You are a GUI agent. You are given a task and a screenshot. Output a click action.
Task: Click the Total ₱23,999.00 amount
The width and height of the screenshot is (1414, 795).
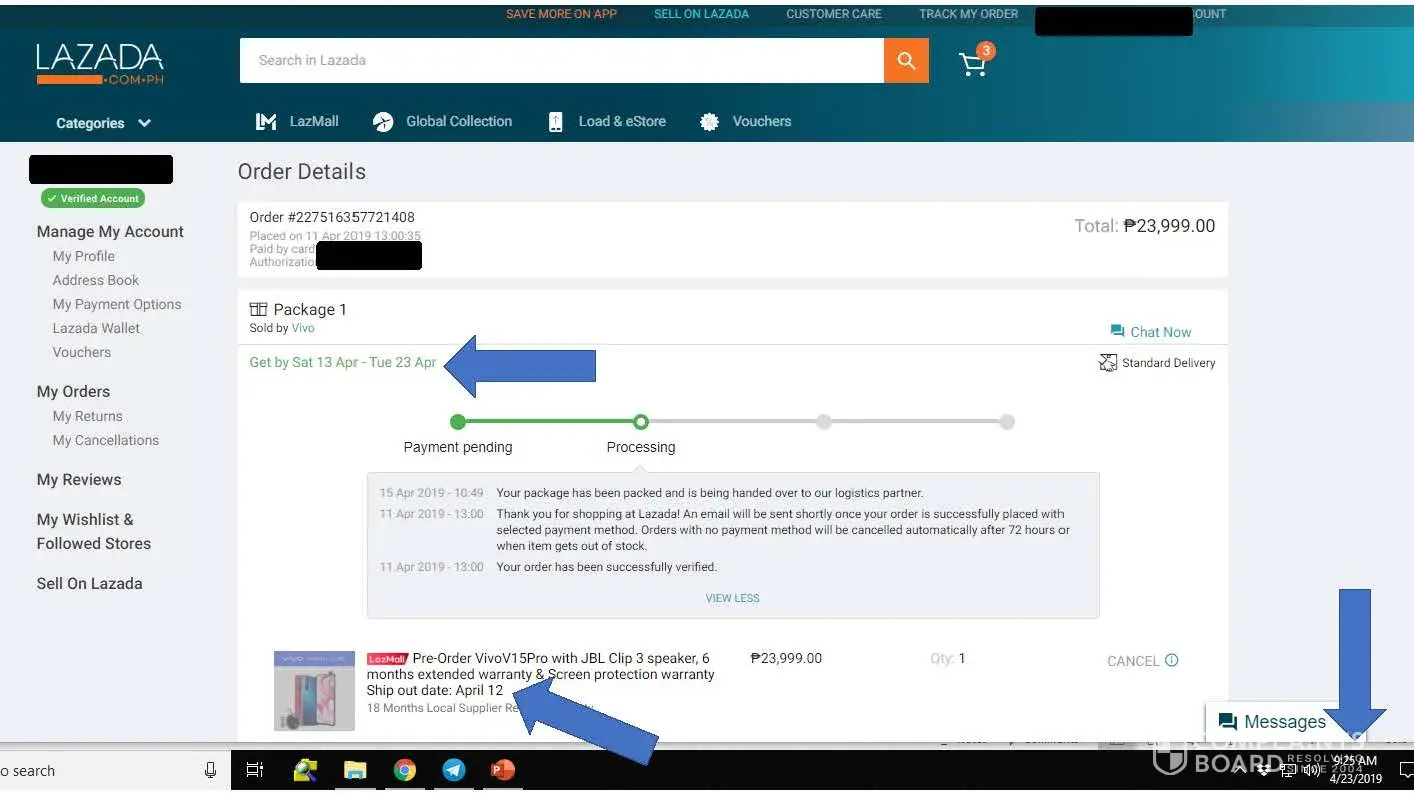point(1145,226)
